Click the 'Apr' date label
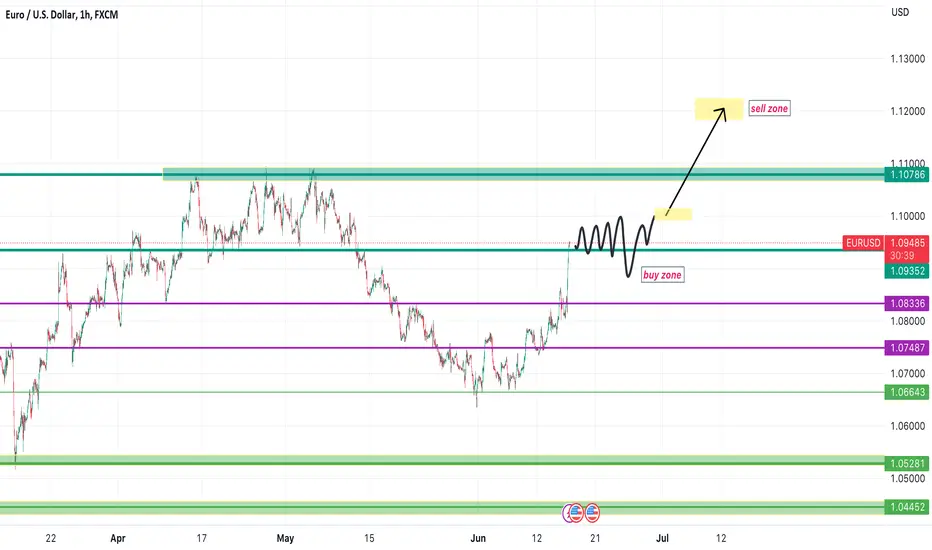Image resolution: width=932 pixels, height=550 pixels. tap(118, 538)
